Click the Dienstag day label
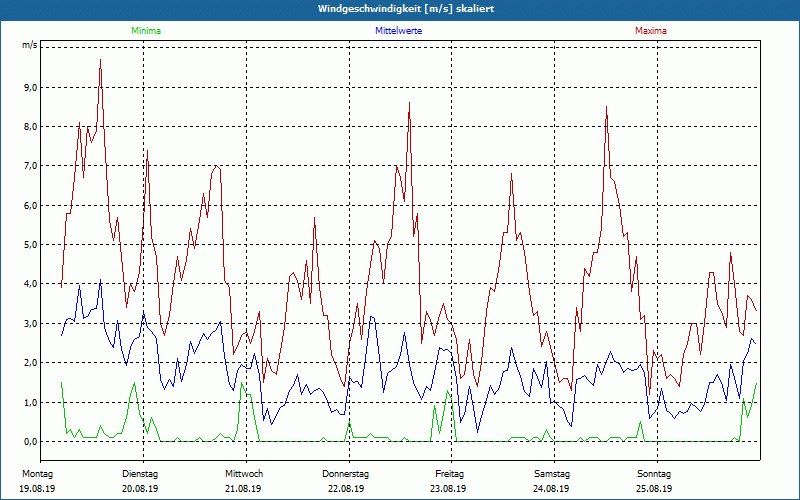 pyautogui.click(x=140, y=474)
